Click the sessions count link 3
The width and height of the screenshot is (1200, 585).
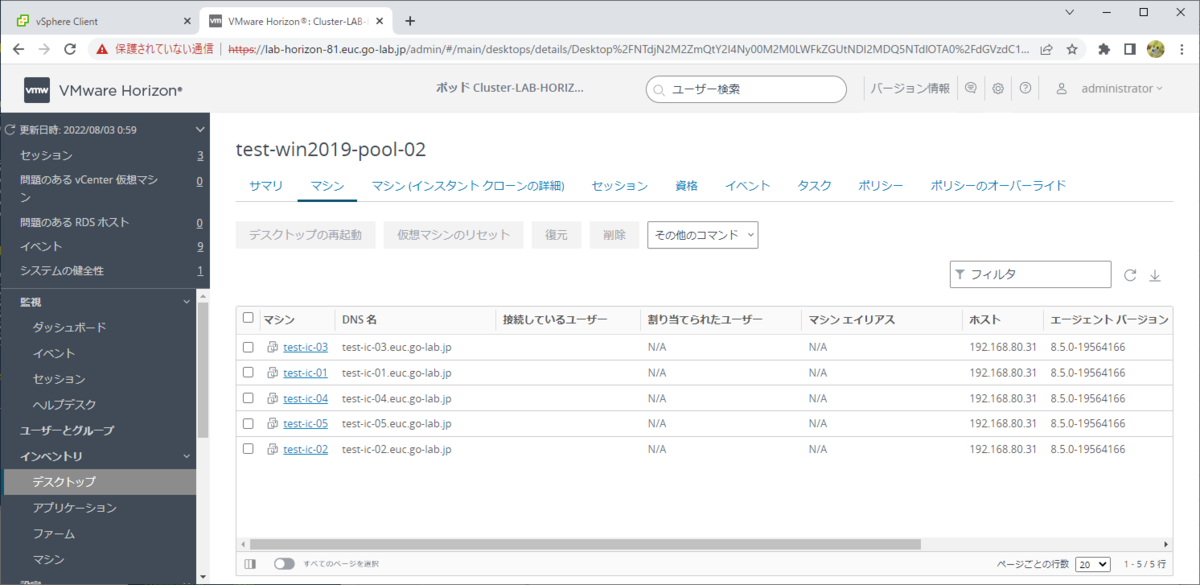200,156
